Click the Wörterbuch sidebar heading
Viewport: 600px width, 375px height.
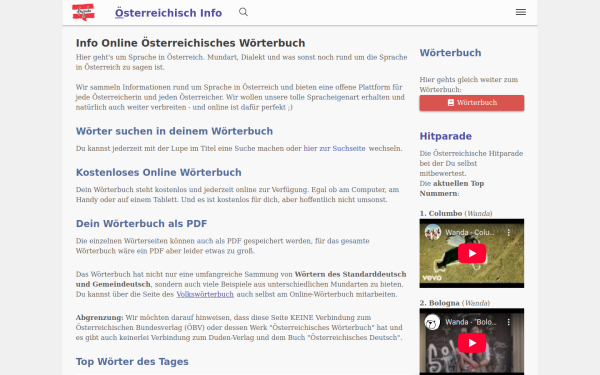click(x=450, y=53)
